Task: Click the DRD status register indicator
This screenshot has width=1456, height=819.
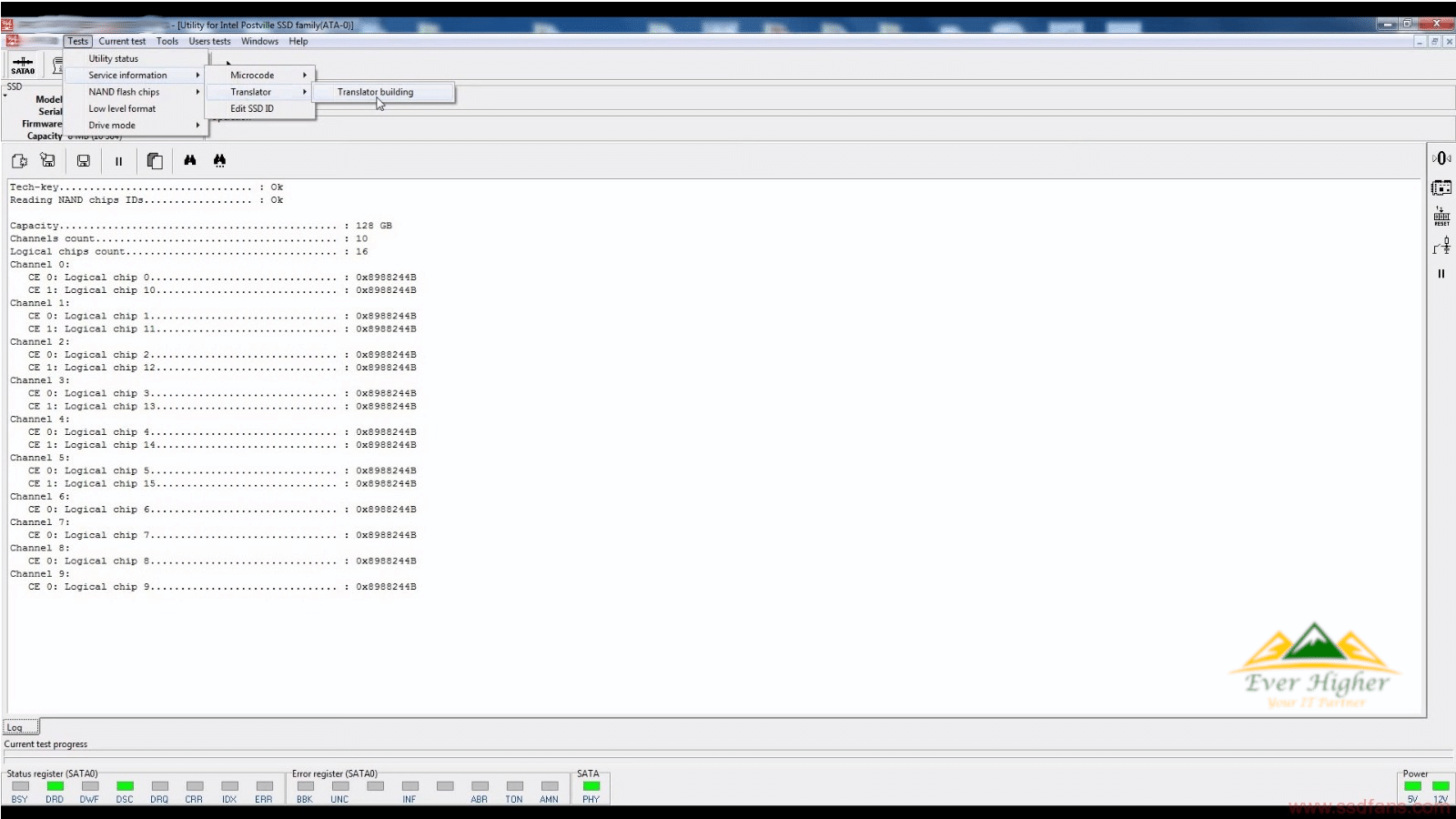Action: 56,786
